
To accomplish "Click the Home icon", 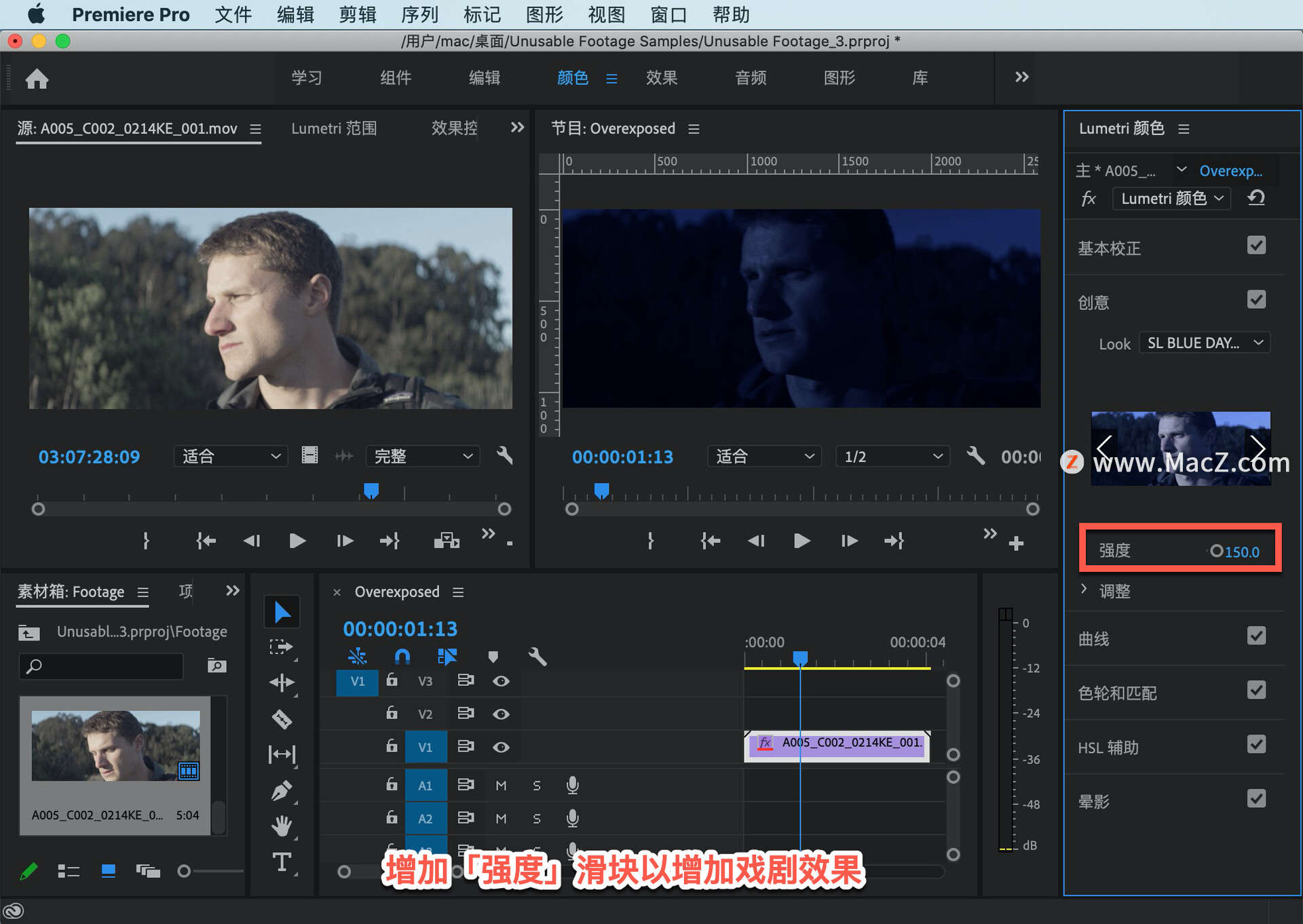I will pos(37,79).
